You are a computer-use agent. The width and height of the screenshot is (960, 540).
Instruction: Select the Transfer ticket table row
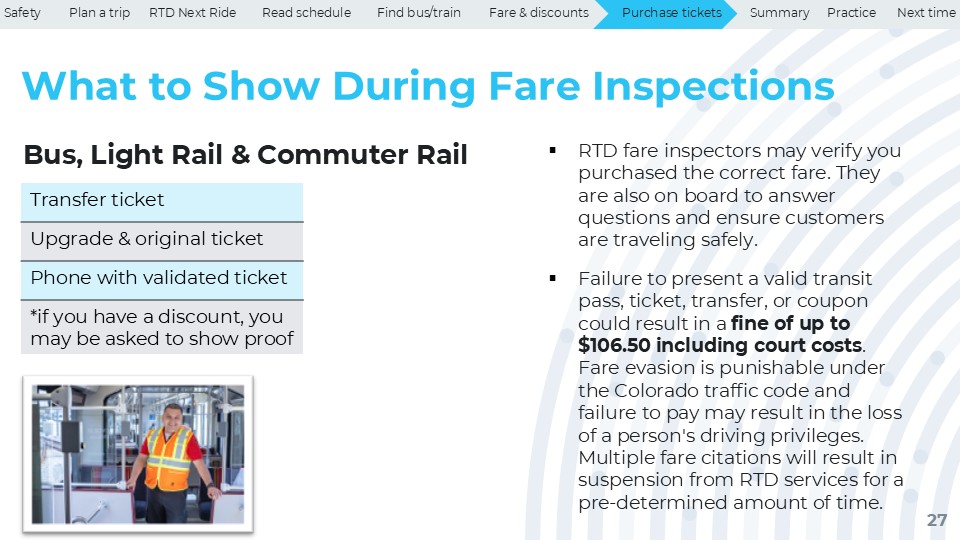[x=162, y=201]
